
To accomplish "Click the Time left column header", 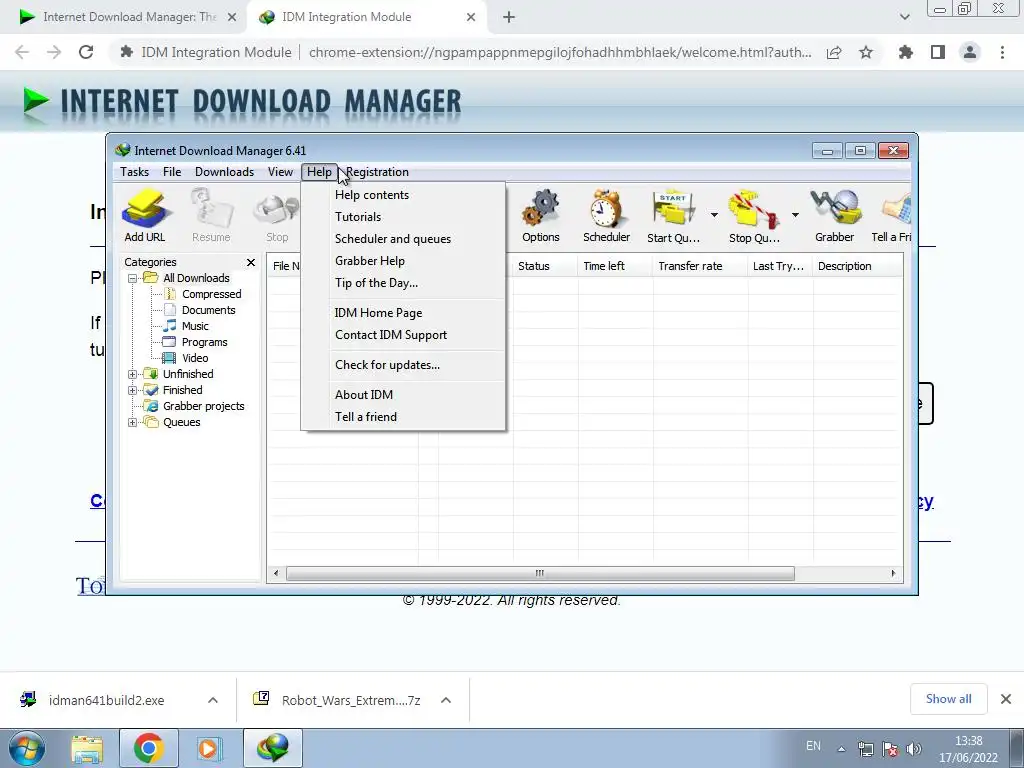I will coord(615,266).
